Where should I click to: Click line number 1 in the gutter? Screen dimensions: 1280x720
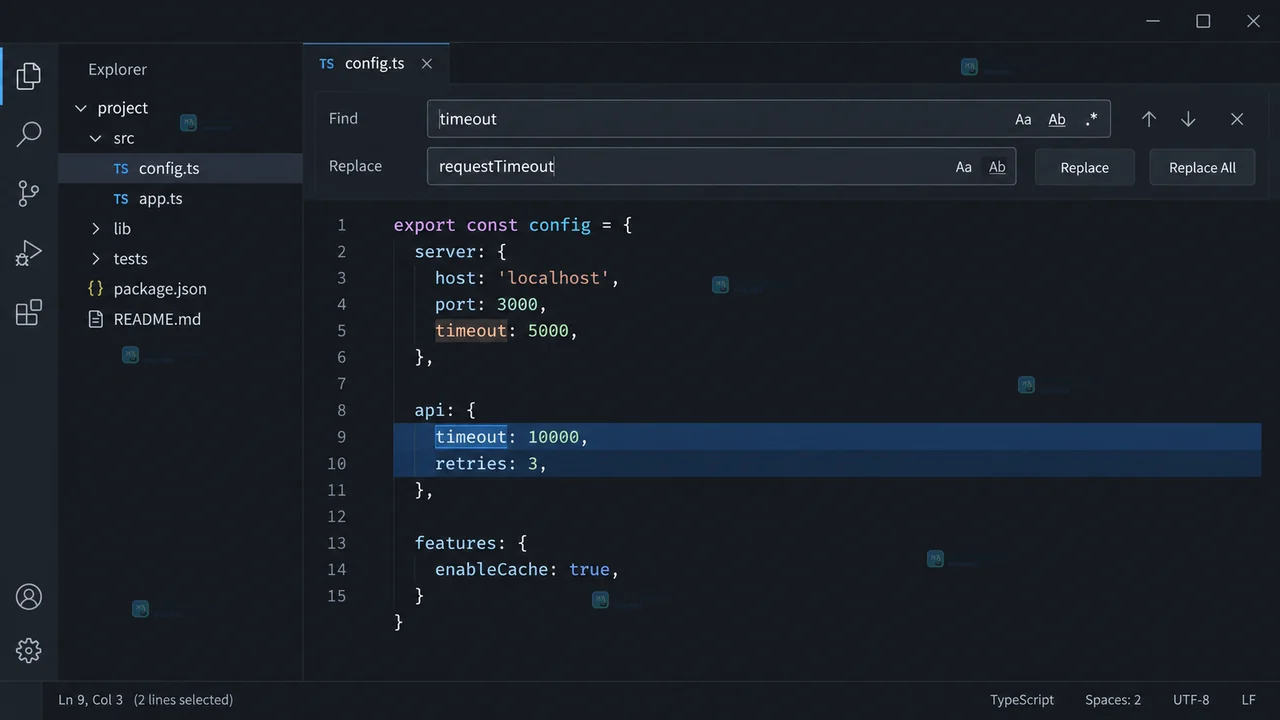[x=341, y=225]
